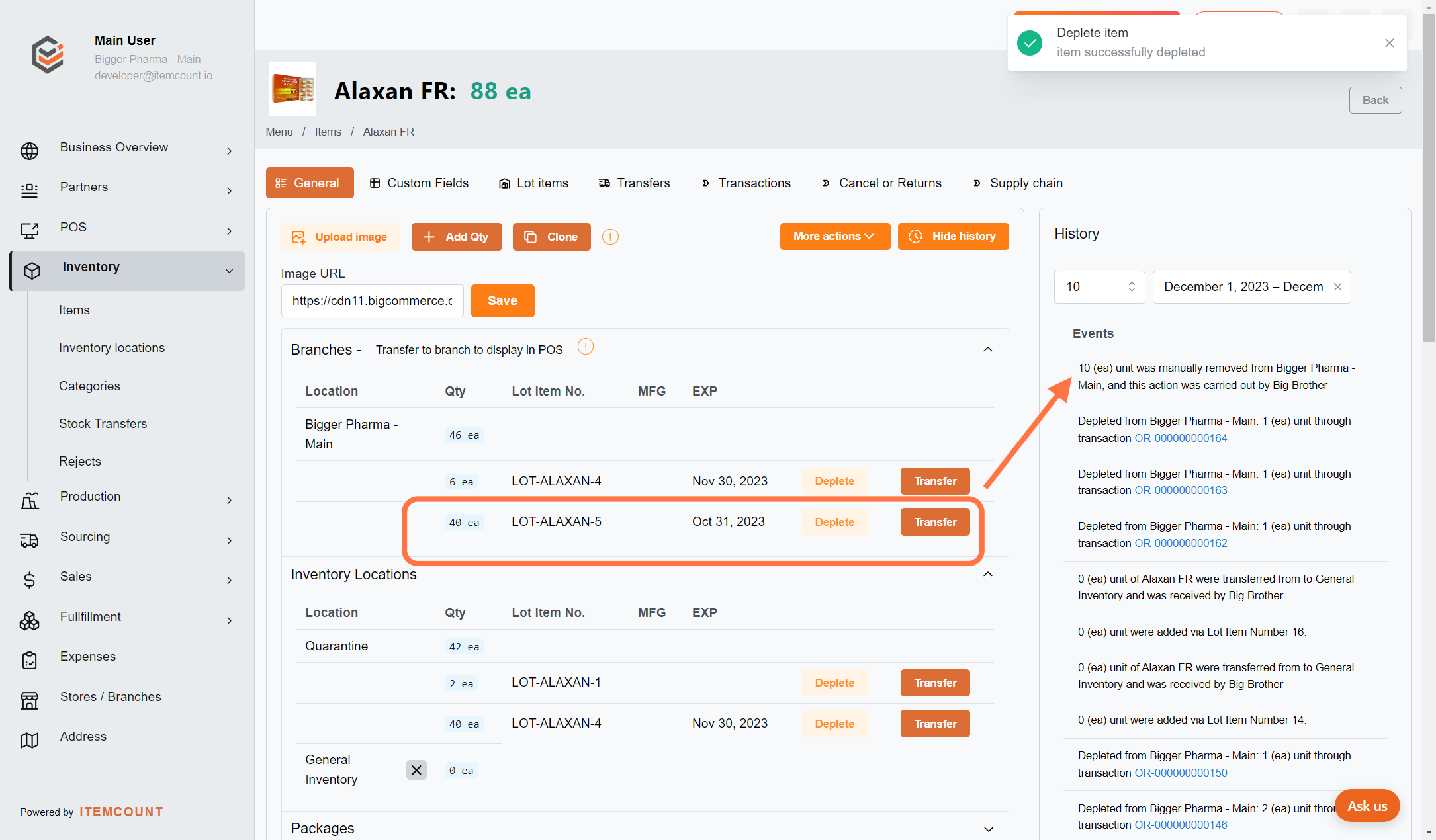
Task: Expand the Partners menu
Action: (x=229, y=191)
